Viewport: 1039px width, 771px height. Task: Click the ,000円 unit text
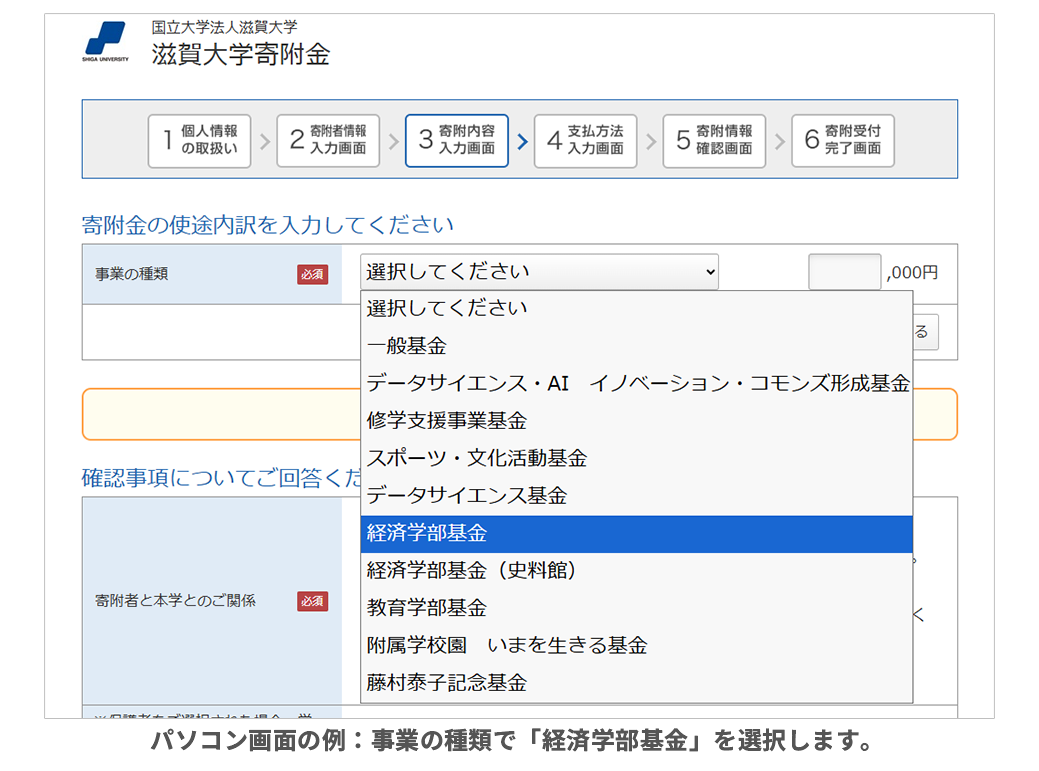(912, 272)
